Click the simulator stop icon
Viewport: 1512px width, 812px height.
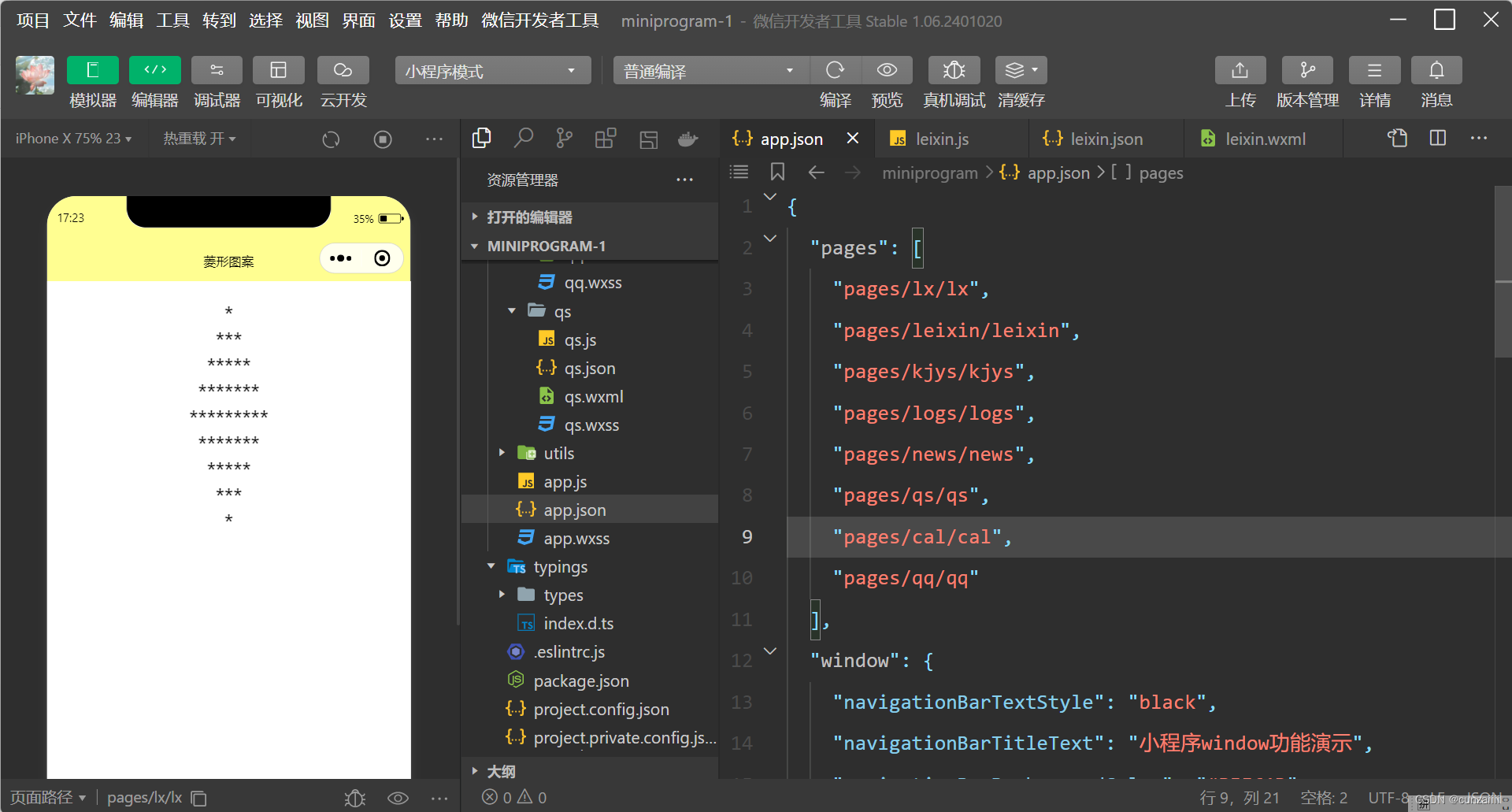pyautogui.click(x=383, y=139)
